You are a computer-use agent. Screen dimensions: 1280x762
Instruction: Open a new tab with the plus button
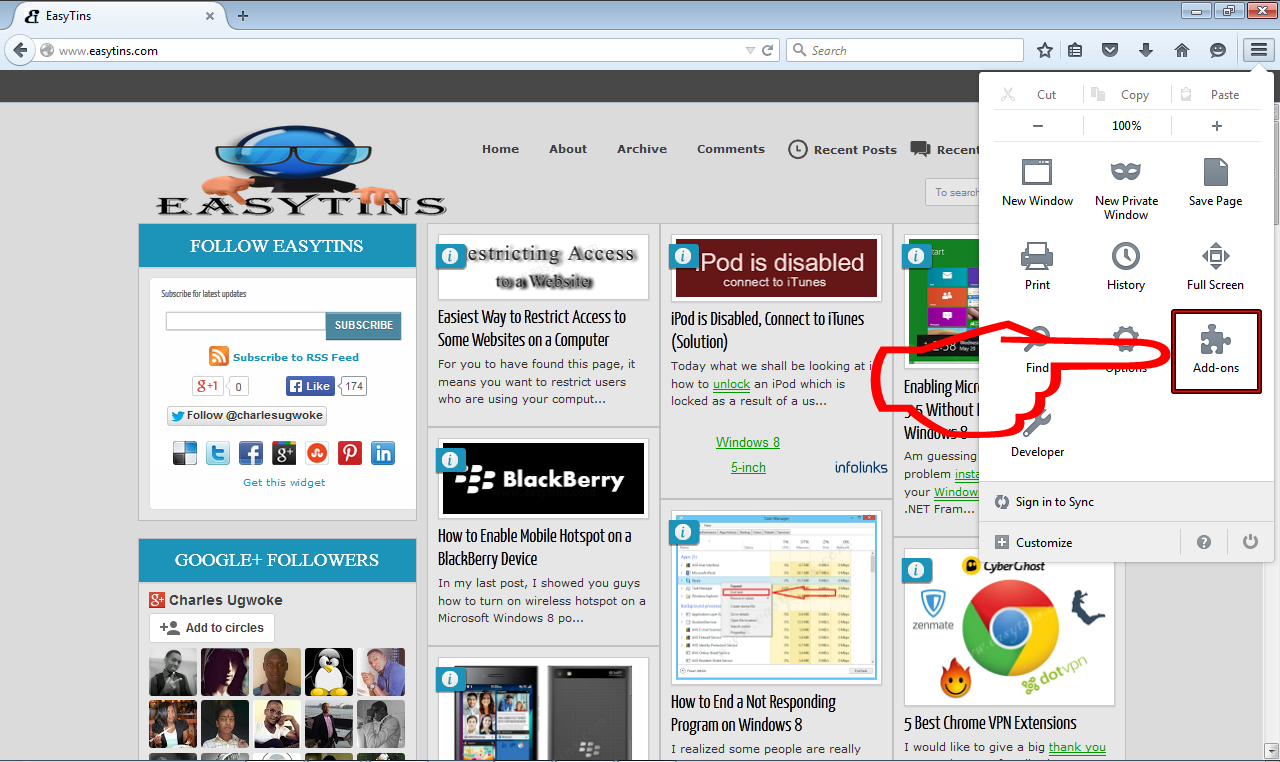click(242, 15)
